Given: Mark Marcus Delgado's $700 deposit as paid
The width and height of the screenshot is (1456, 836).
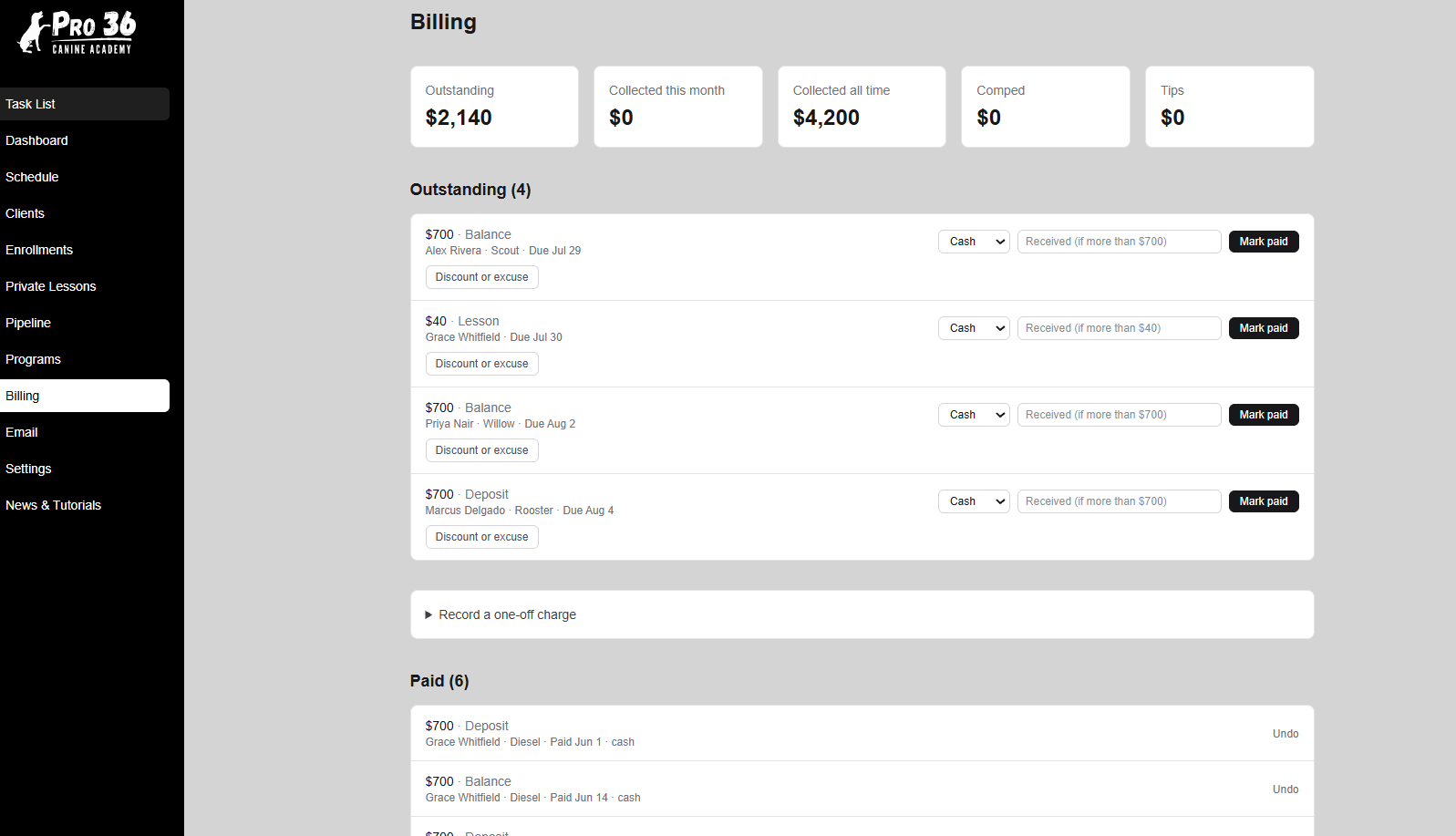Looking at the screenshot, I should [x=1264, y=501].
